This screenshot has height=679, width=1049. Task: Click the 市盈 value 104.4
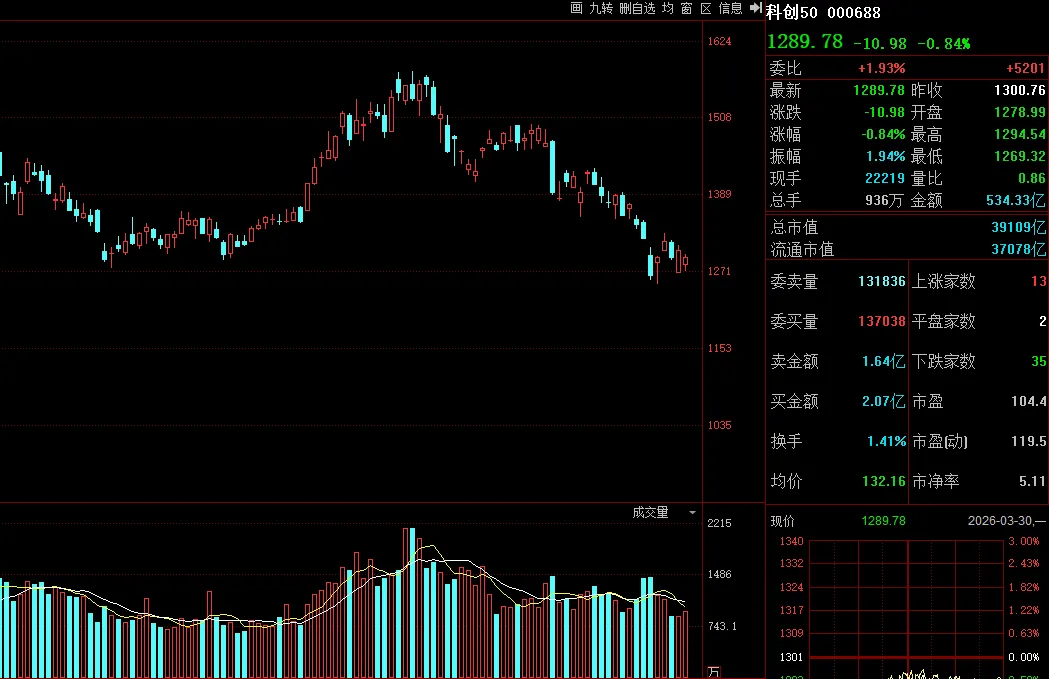(1029, 401)
